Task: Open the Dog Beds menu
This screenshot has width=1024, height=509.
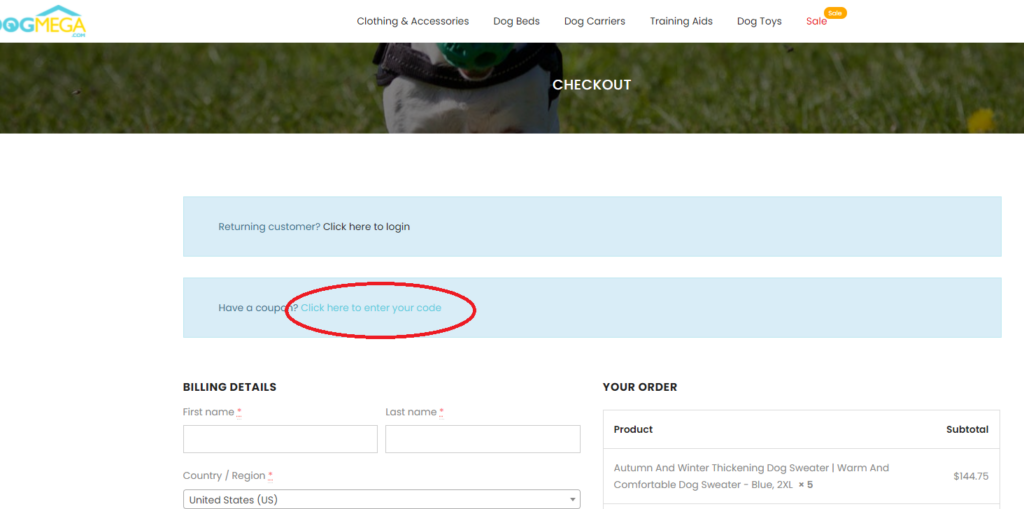Action: (x=517, y=22)
